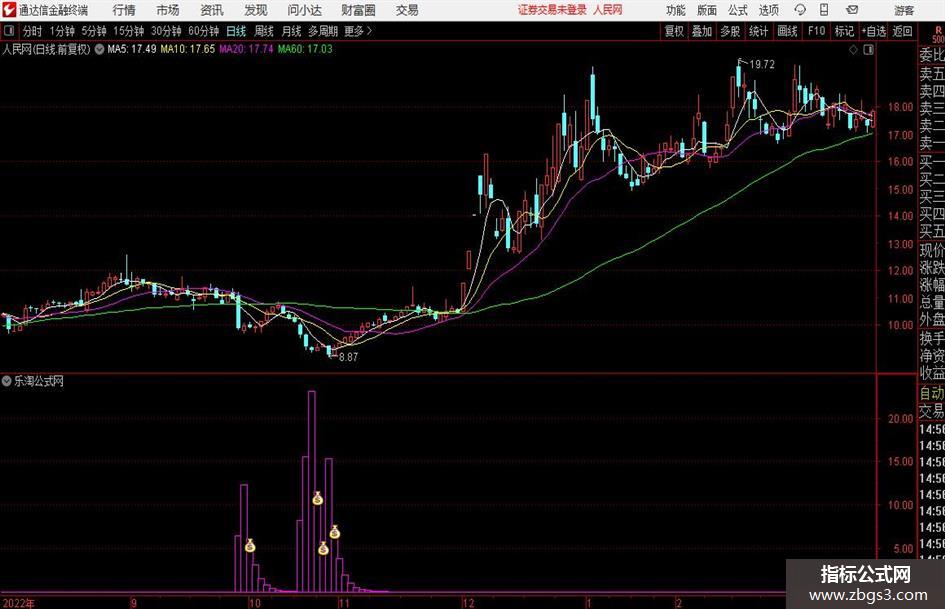Switch to the 分时 chart tab

tap(33, 31)
